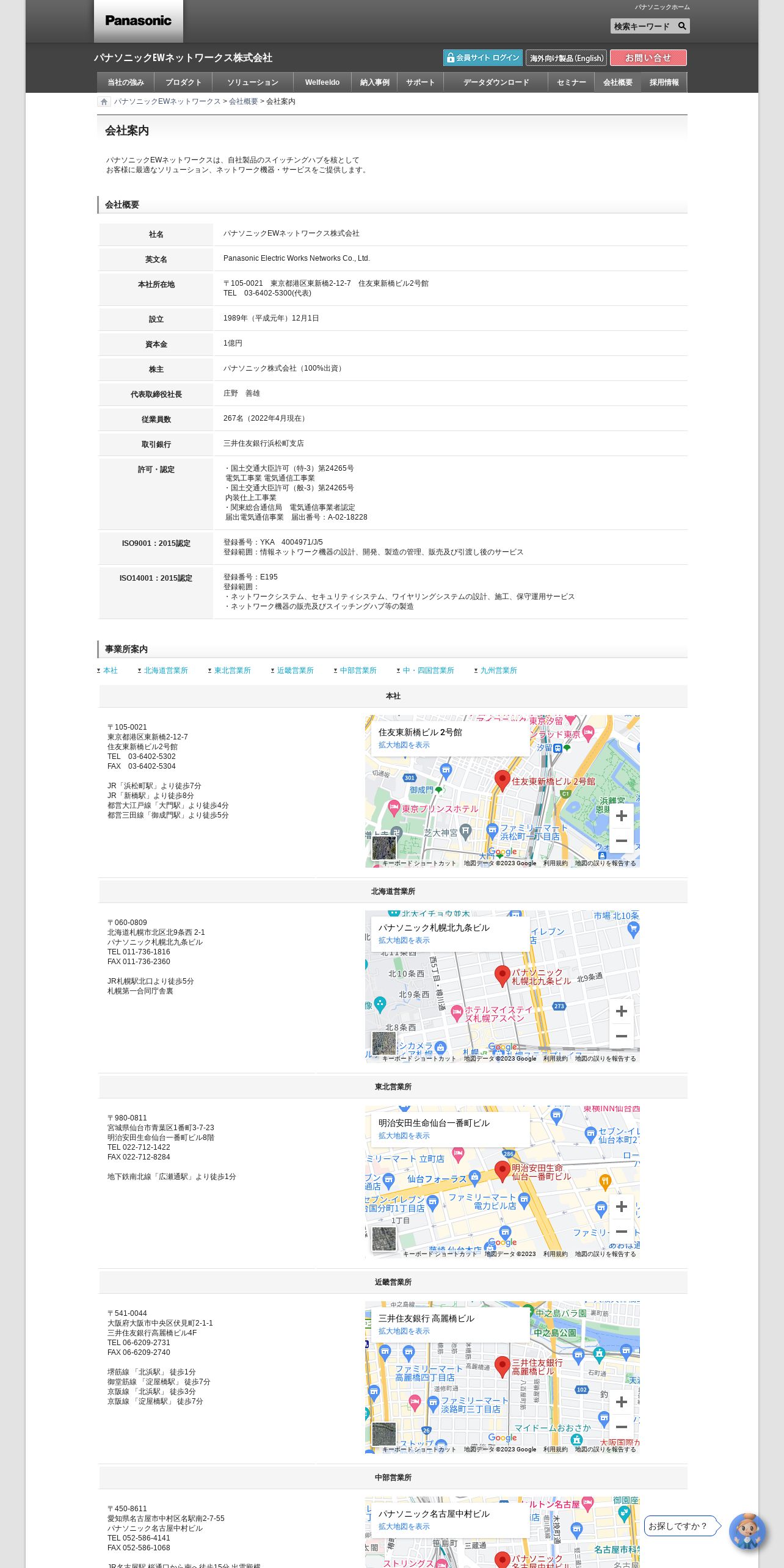Screen dimensions: 784x1568
Task: Click the Google logo on 本社 map
Action: point(503,852)
